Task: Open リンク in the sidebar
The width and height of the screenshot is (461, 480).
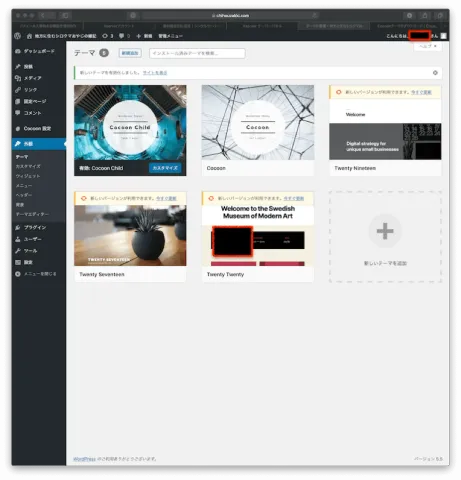Action: coord(39,90)
